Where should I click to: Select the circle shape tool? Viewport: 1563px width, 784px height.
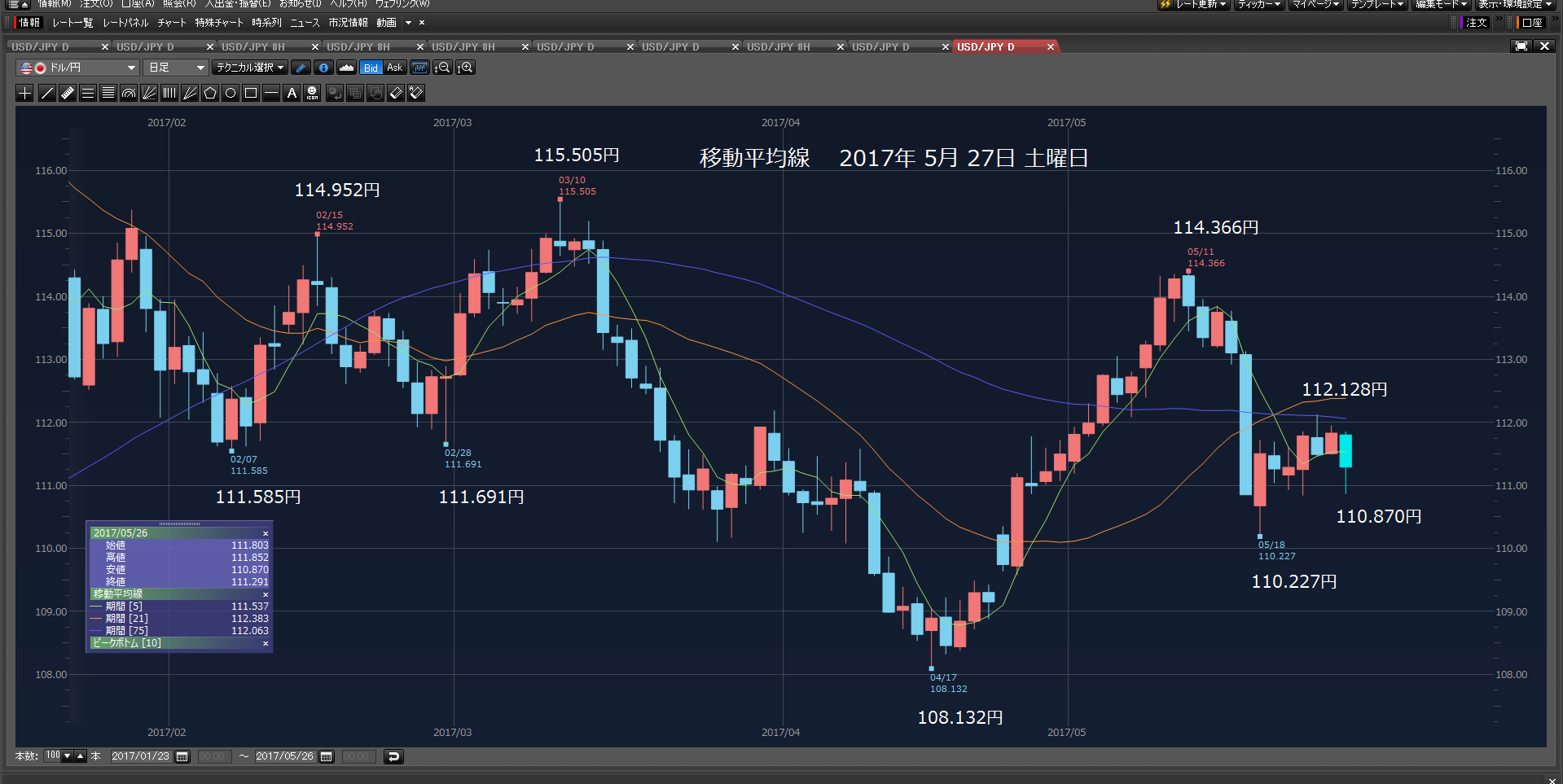(230, 93)
